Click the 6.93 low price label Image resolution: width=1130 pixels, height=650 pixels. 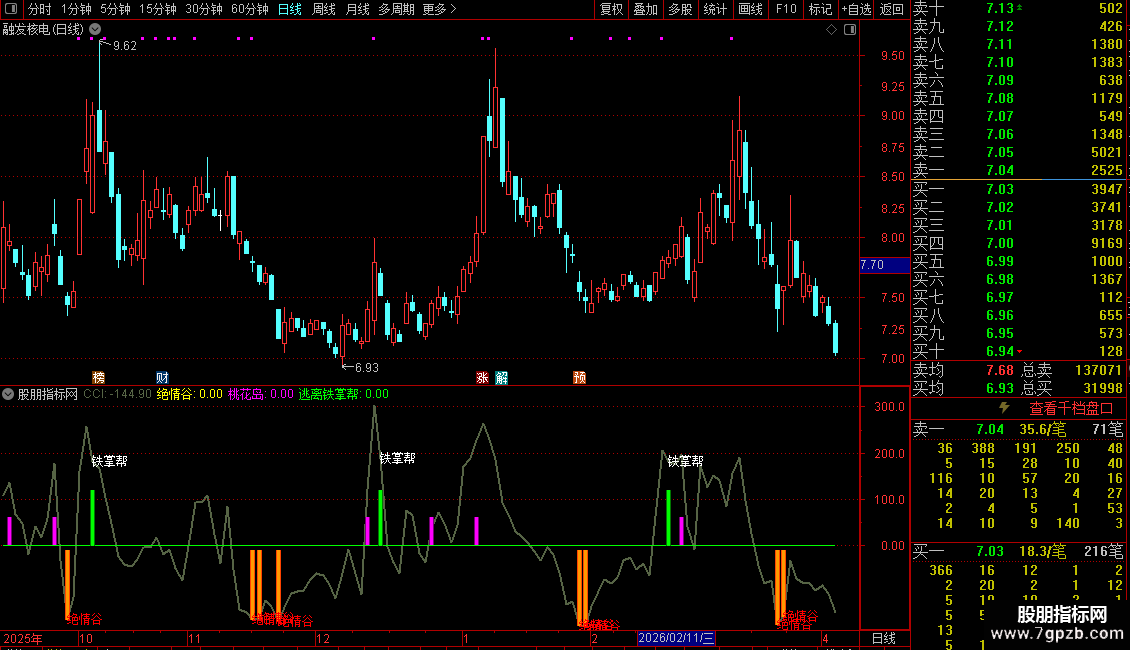(367, 368)
